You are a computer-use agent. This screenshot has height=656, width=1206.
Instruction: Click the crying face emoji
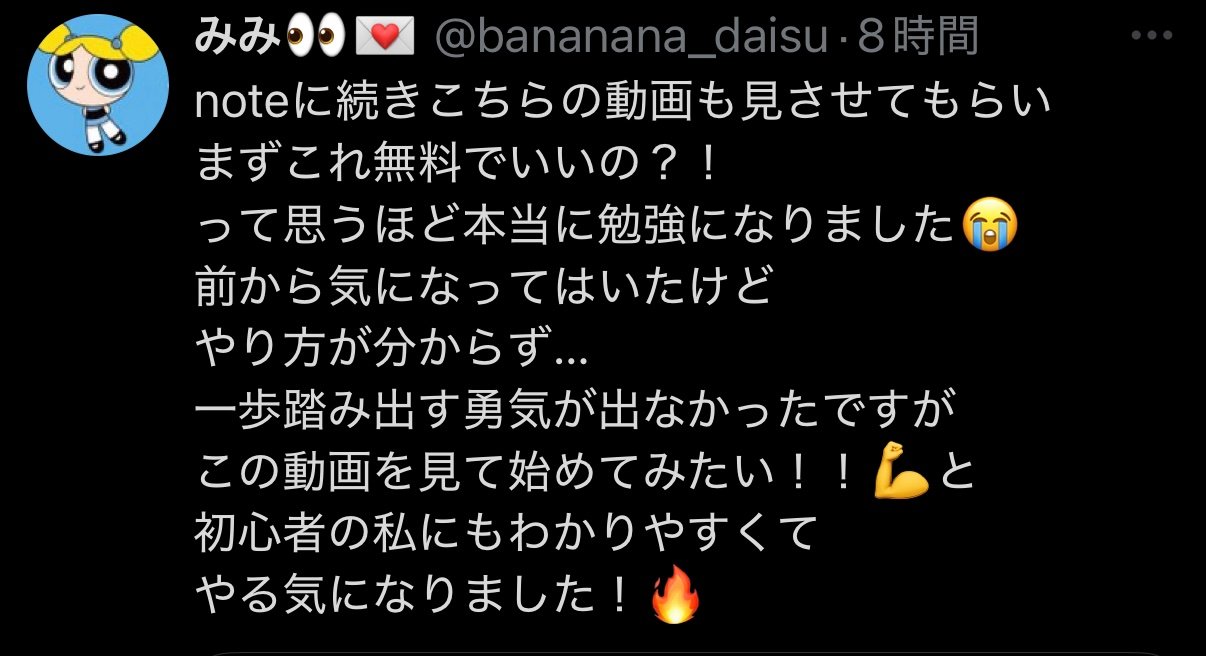pyautogui.click(x=988, y=226)
